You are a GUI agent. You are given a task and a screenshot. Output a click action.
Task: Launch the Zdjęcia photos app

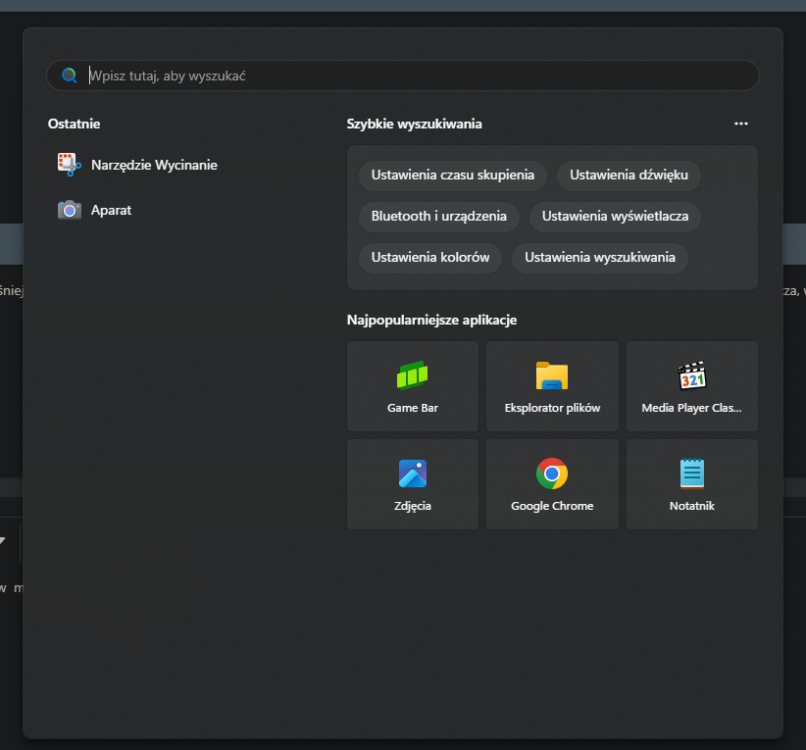pos(412,484)
